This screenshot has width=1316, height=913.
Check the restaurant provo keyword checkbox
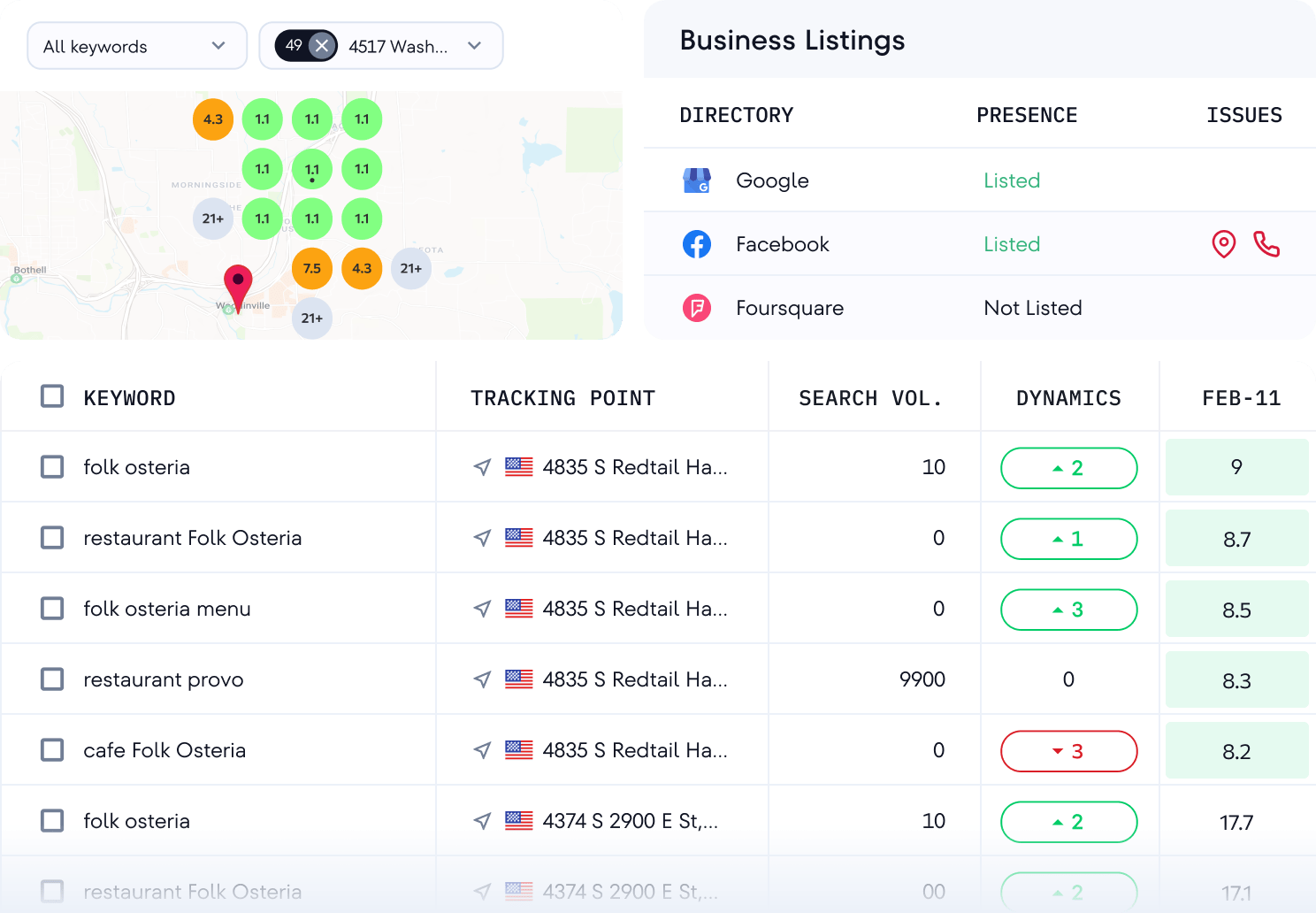tap(52, 679)
